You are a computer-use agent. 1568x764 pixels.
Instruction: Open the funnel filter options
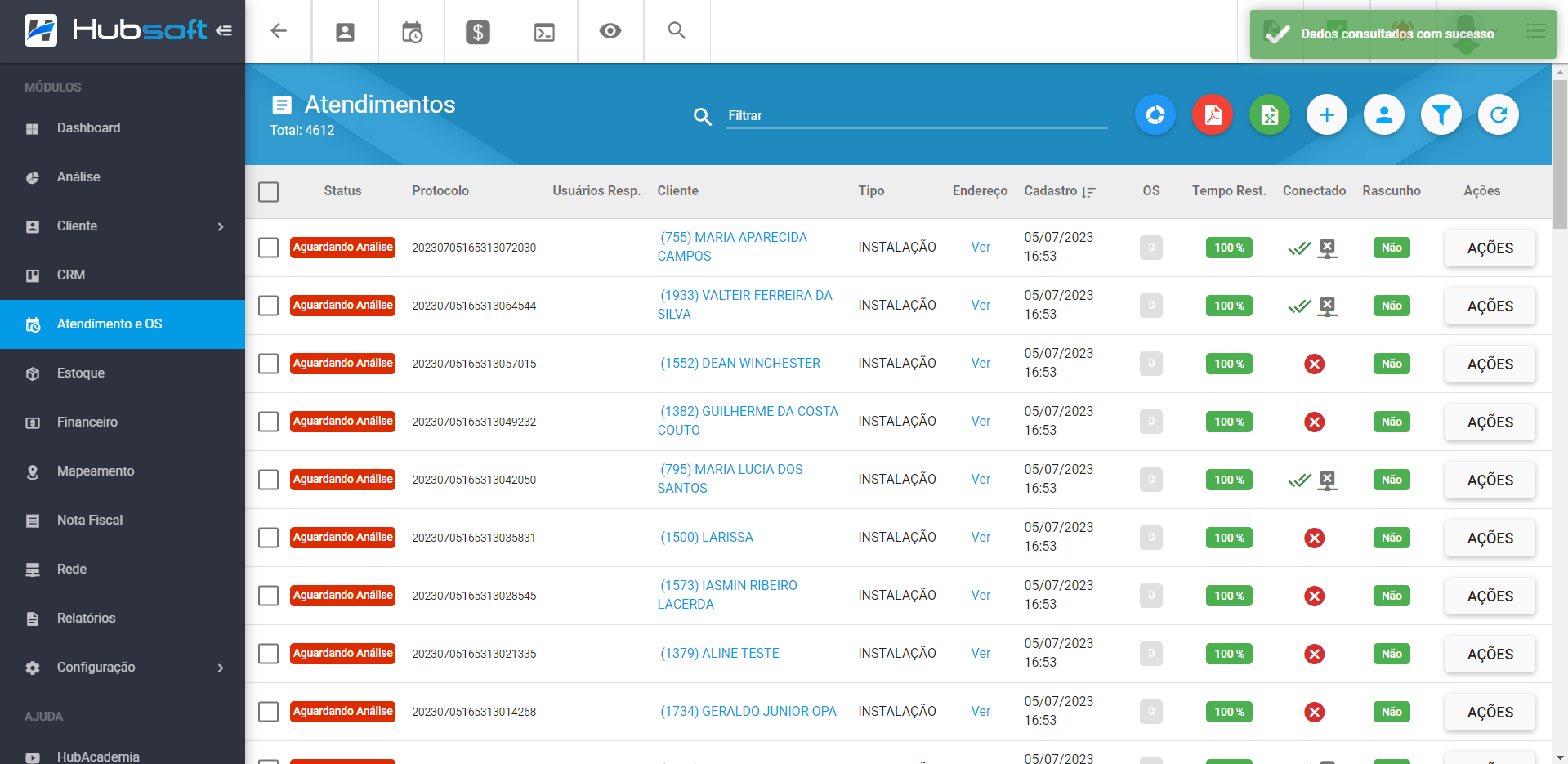click(x=1441, y=115)
